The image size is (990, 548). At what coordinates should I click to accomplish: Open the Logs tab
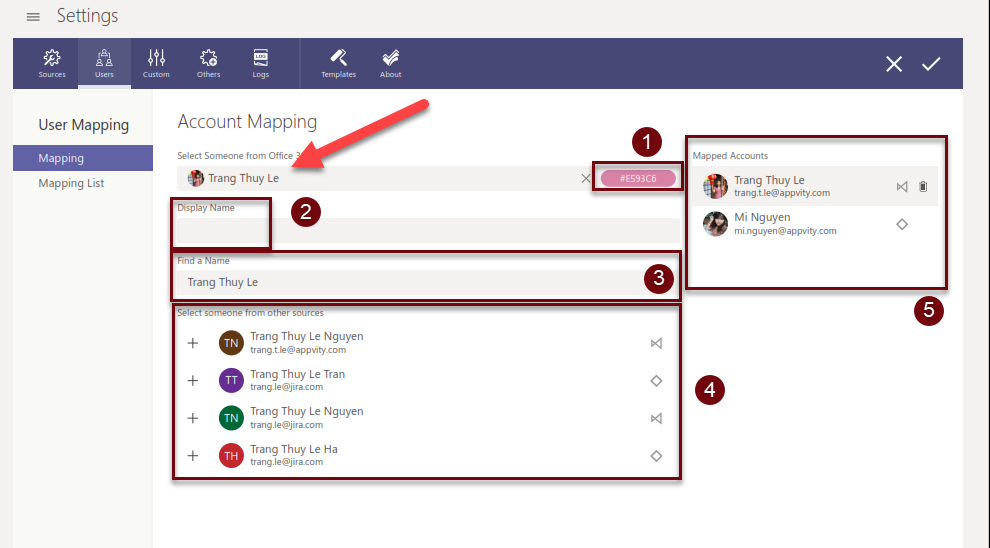pyautogui.click(x=260, y=63)
